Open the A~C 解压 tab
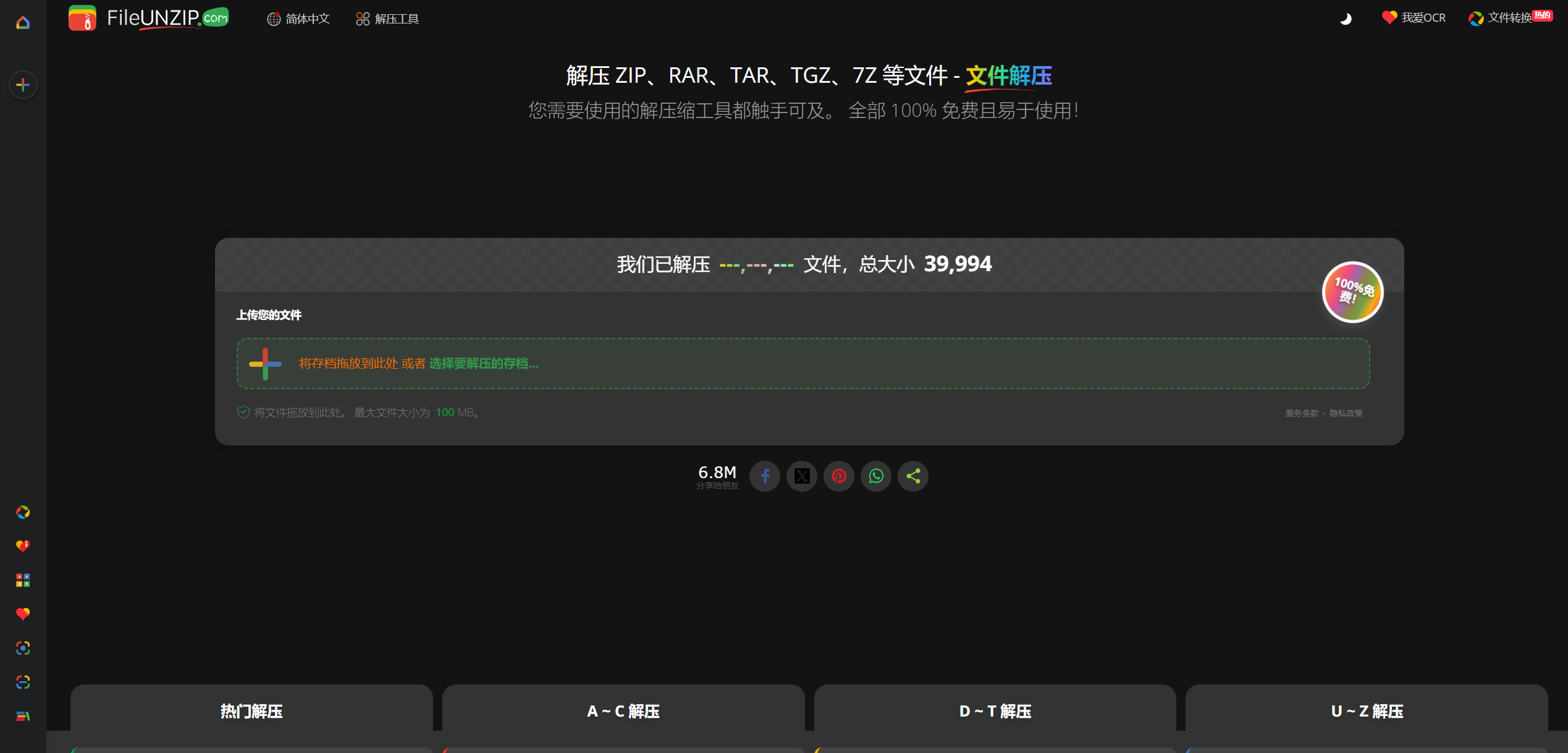The width and height of the screenshot is (1568, 753). click(622, 712)
